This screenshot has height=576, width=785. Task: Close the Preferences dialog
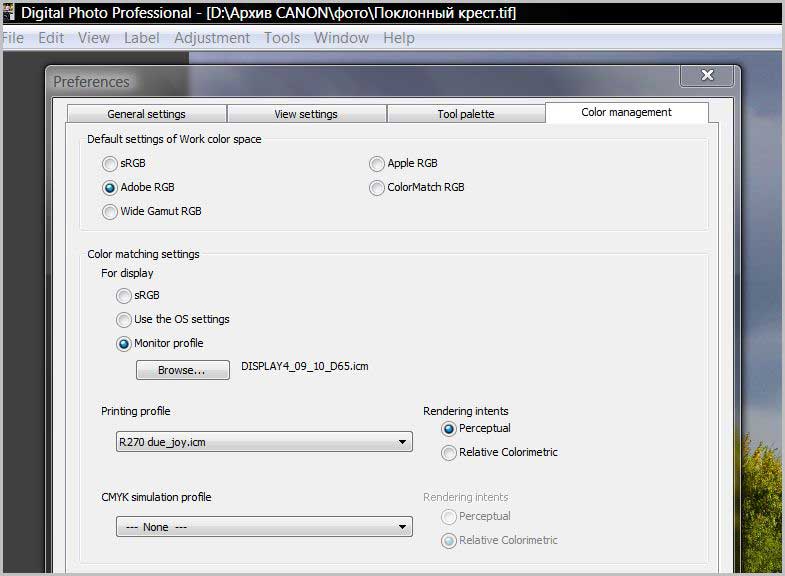point(707,75)
